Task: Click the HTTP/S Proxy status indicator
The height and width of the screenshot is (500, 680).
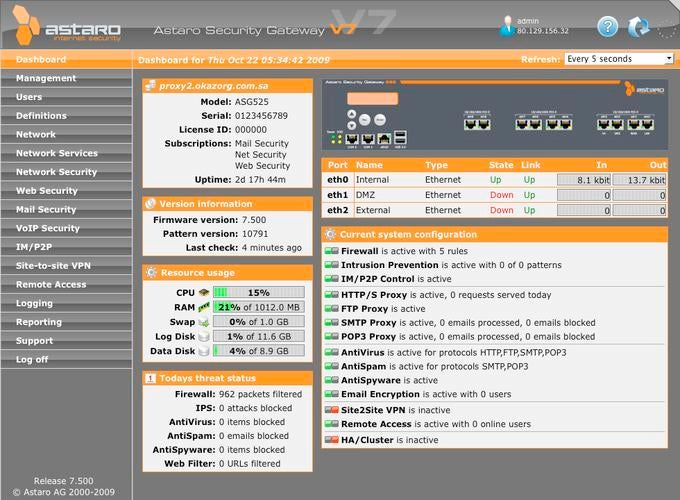Action: pos(332,294)
